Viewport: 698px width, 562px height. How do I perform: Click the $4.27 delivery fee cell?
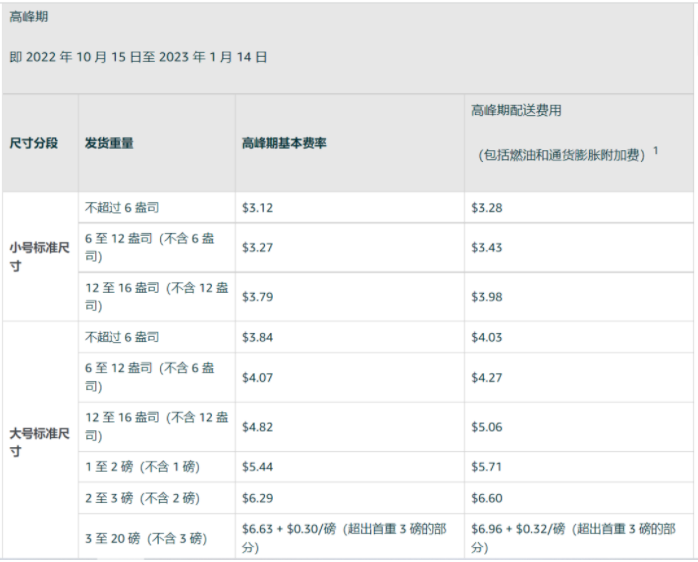[487, 378]
